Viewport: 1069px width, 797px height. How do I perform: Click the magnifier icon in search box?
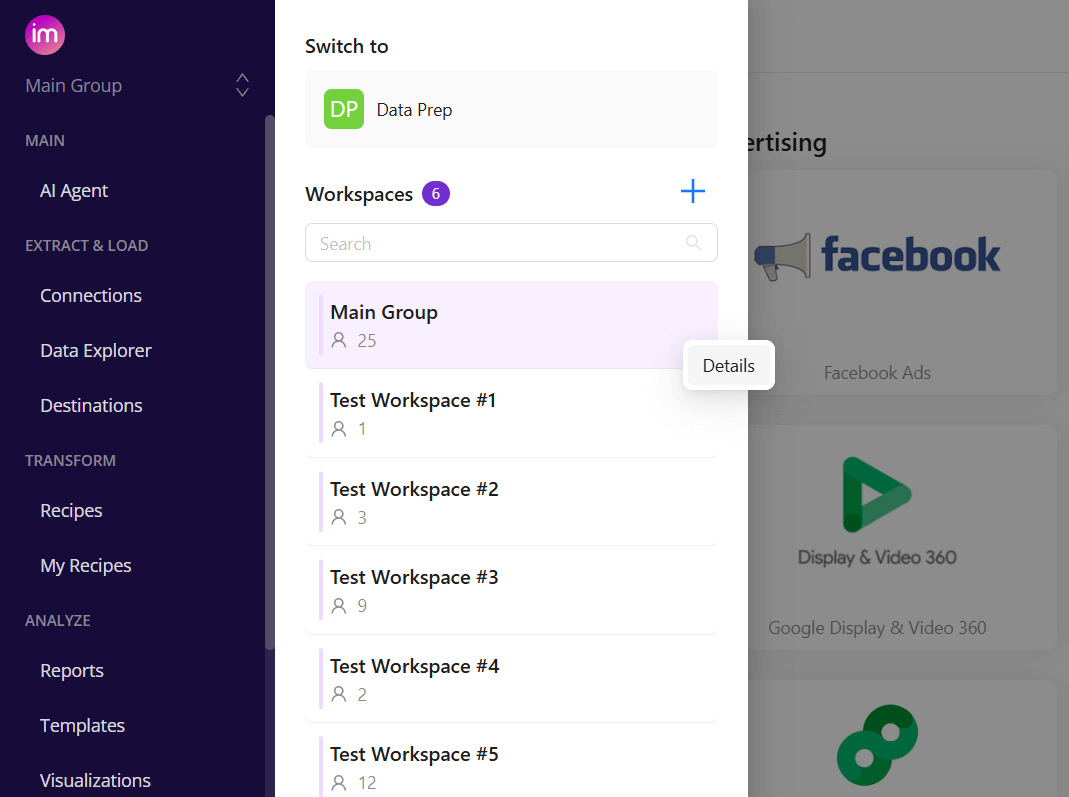694,243
